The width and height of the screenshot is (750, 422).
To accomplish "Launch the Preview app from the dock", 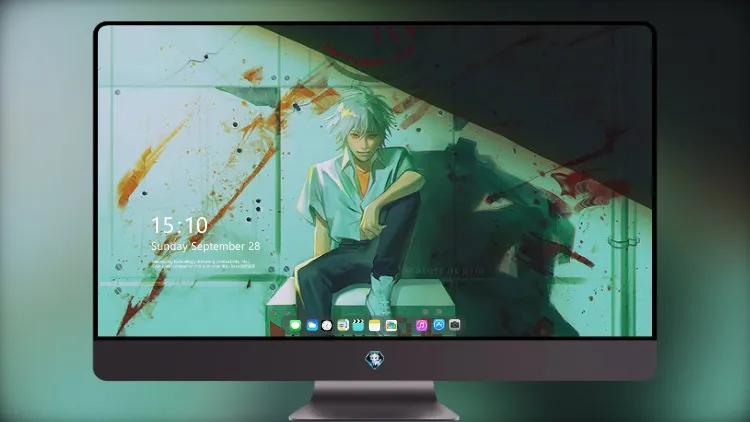I will pyautogui.click(x=342, y=325).
